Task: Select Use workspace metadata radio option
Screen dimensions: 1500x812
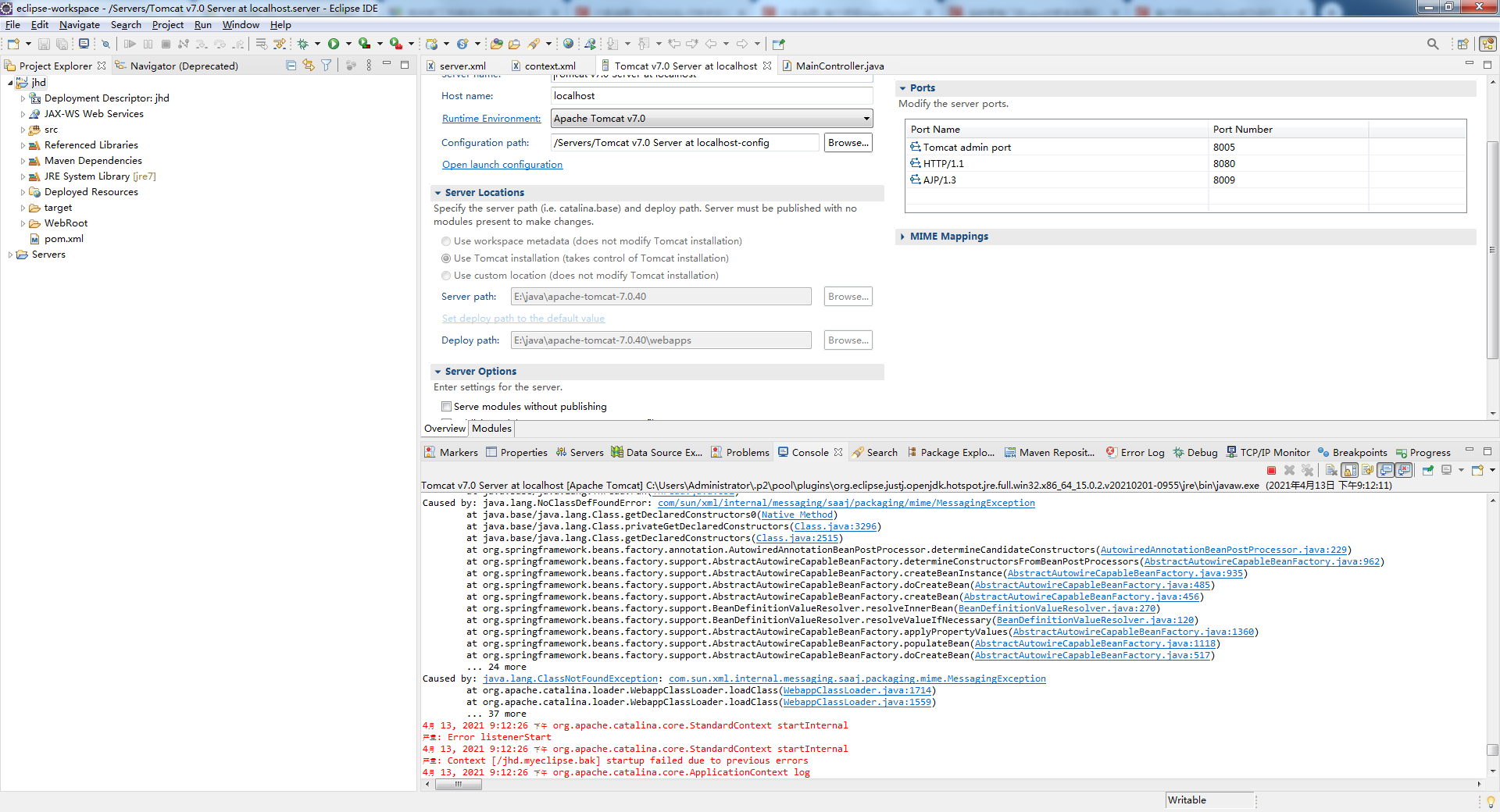Action: tap(446, 241)
